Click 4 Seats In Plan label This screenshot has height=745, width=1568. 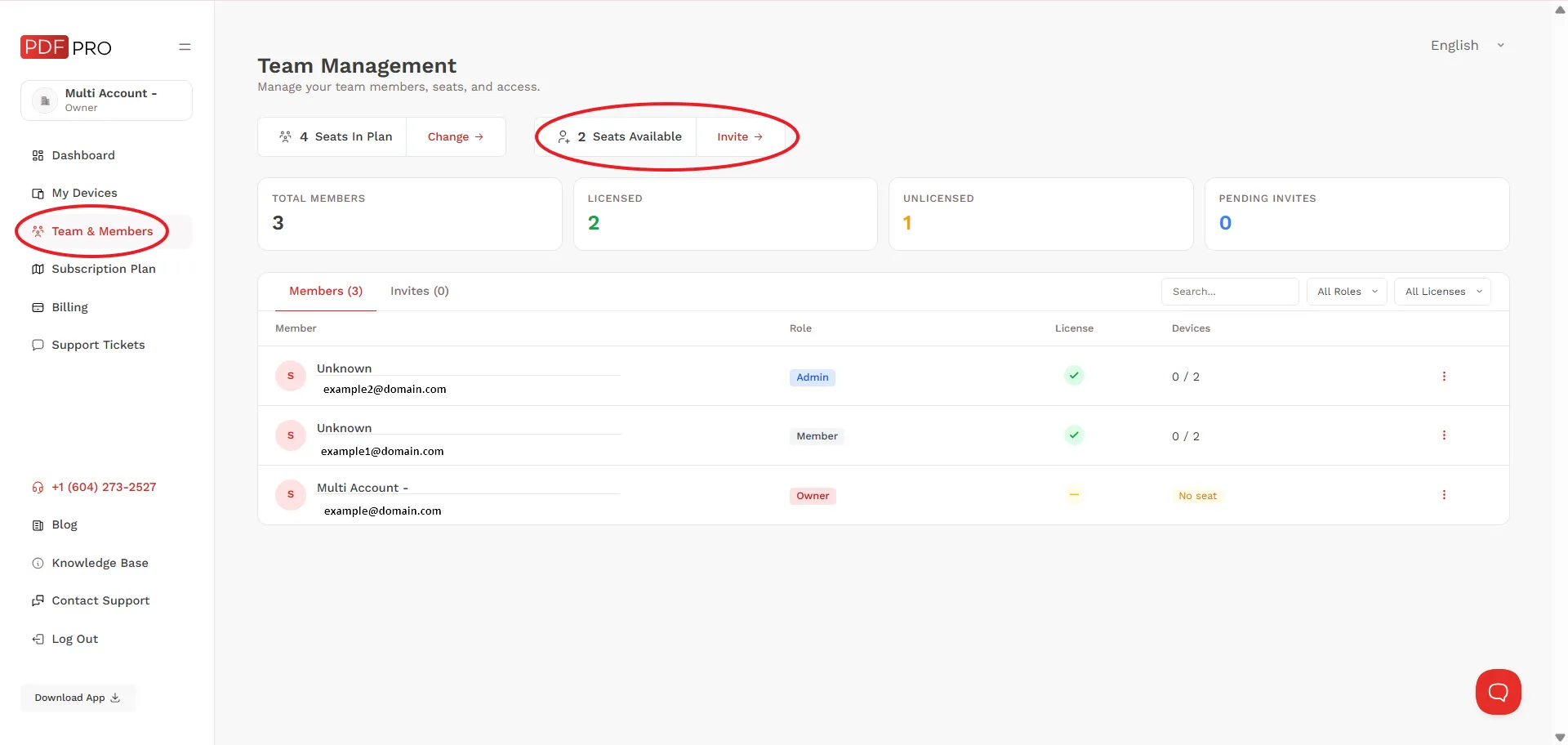[x=335, y=136]
